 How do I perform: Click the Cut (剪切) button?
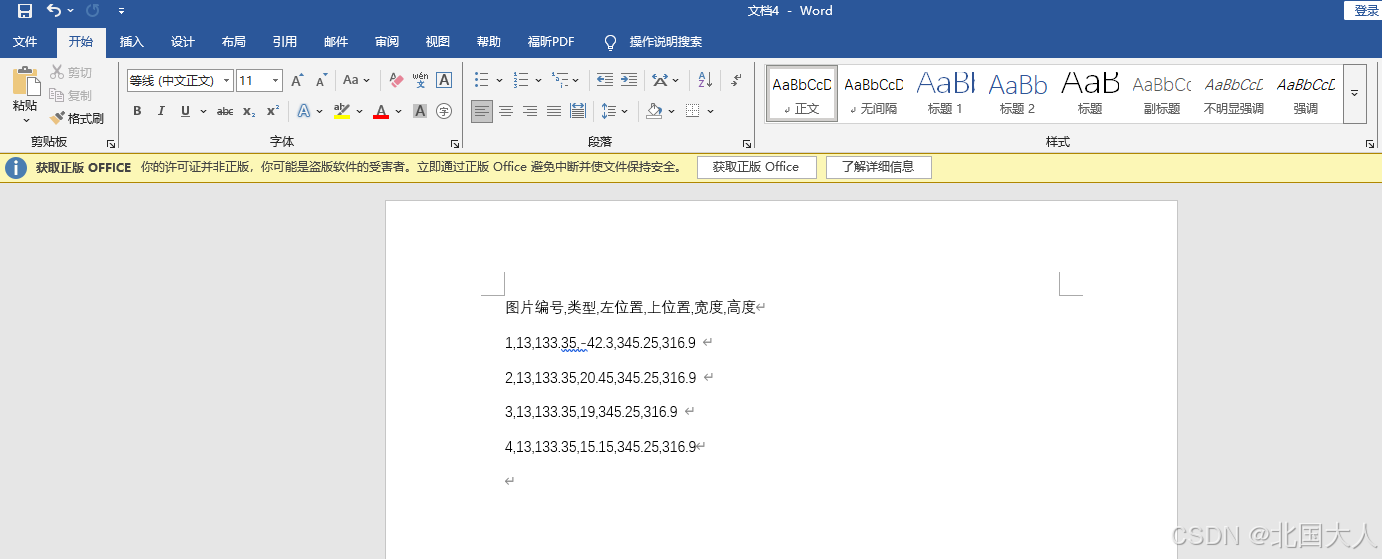pyautogui.click(x=71, y=73)
